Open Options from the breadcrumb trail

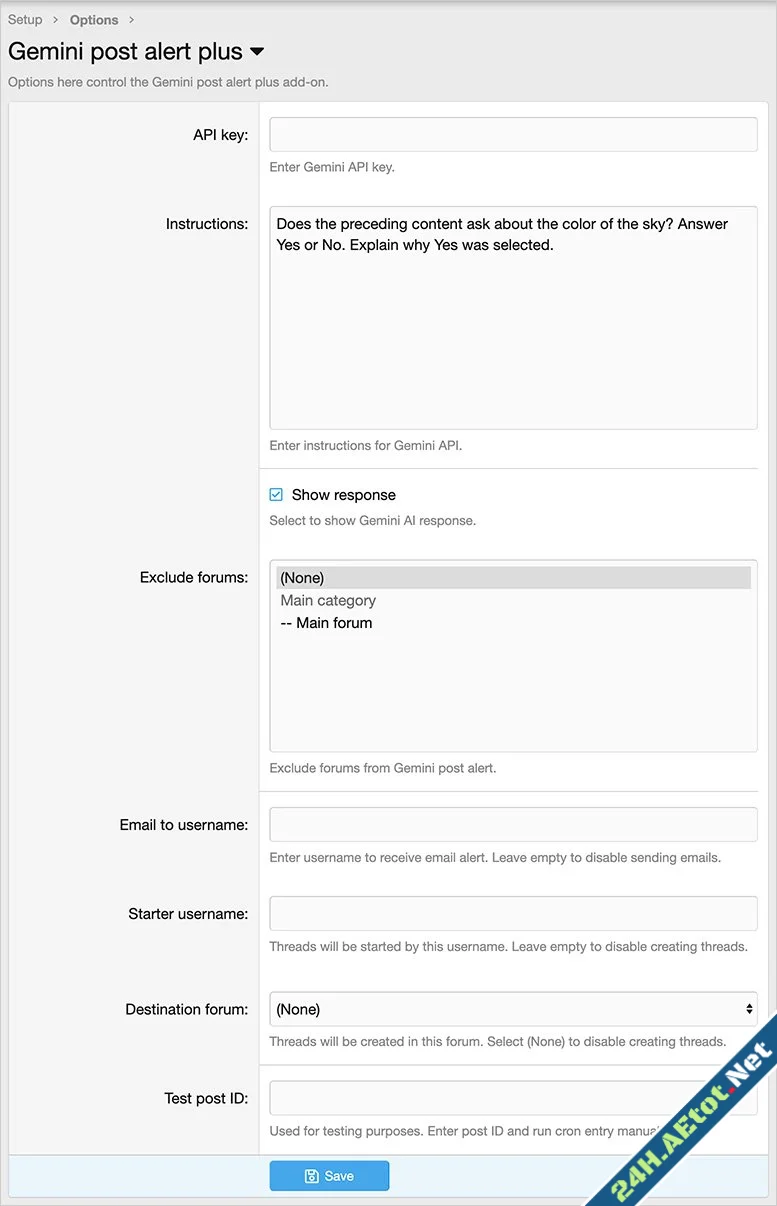93,19
